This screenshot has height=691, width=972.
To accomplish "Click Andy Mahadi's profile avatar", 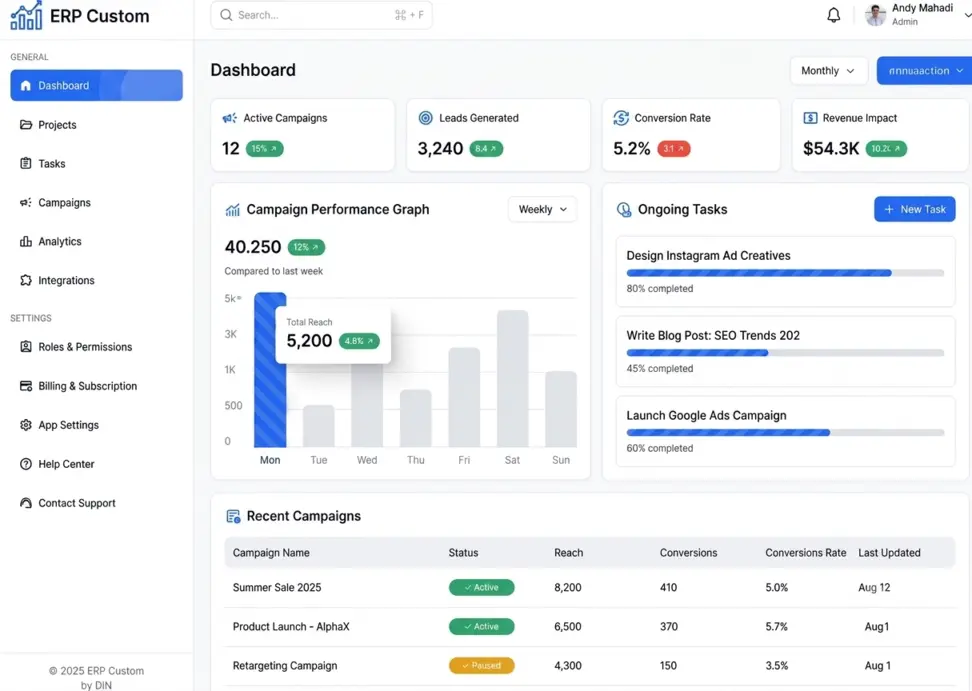I will (875, 15).
